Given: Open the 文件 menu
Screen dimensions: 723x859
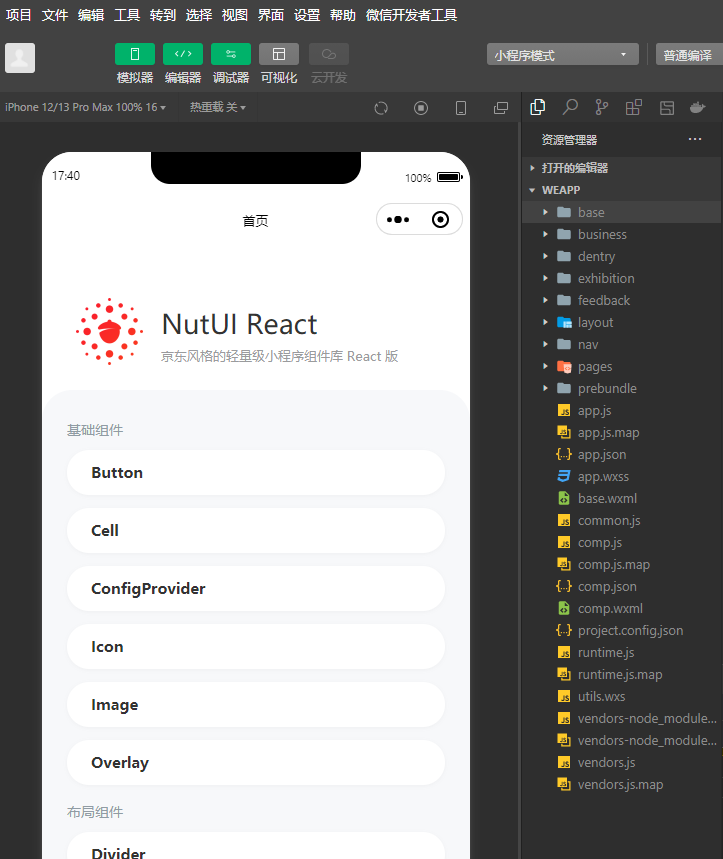Looking at the screenshot, I should [54, 15].
